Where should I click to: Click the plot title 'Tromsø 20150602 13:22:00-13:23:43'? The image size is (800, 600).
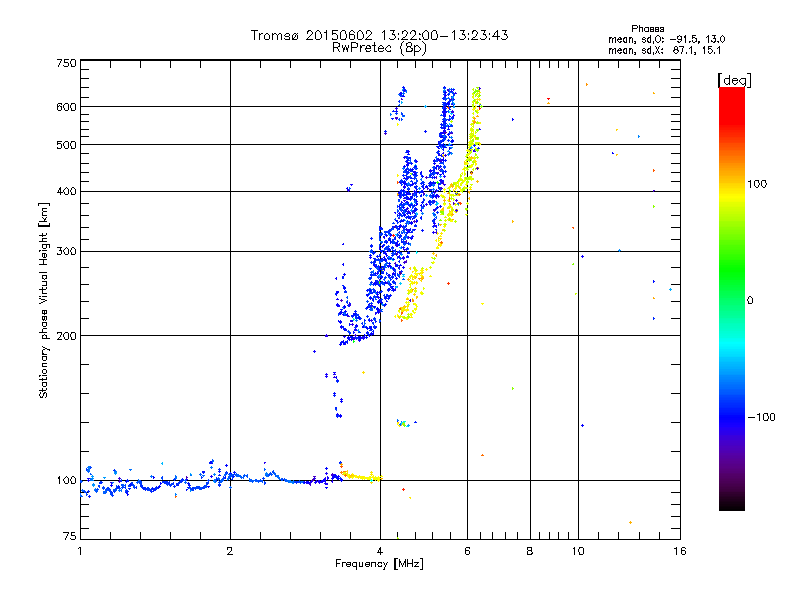coord(379,35)
